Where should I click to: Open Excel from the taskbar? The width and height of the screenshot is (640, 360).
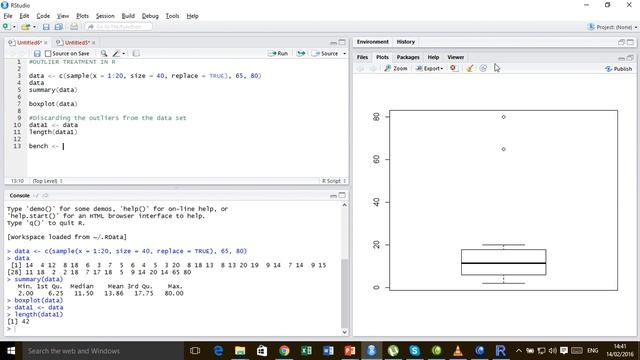[306, 351]
